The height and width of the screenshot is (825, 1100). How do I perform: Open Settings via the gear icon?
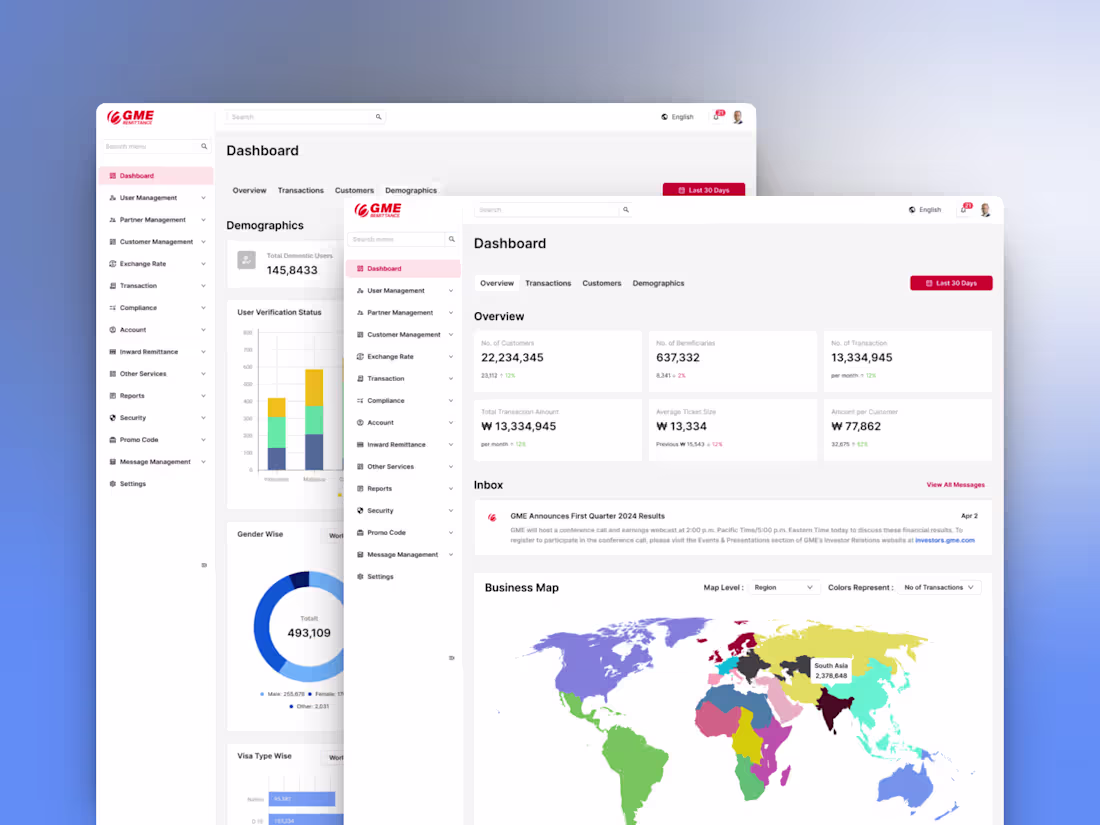[361, 576]
